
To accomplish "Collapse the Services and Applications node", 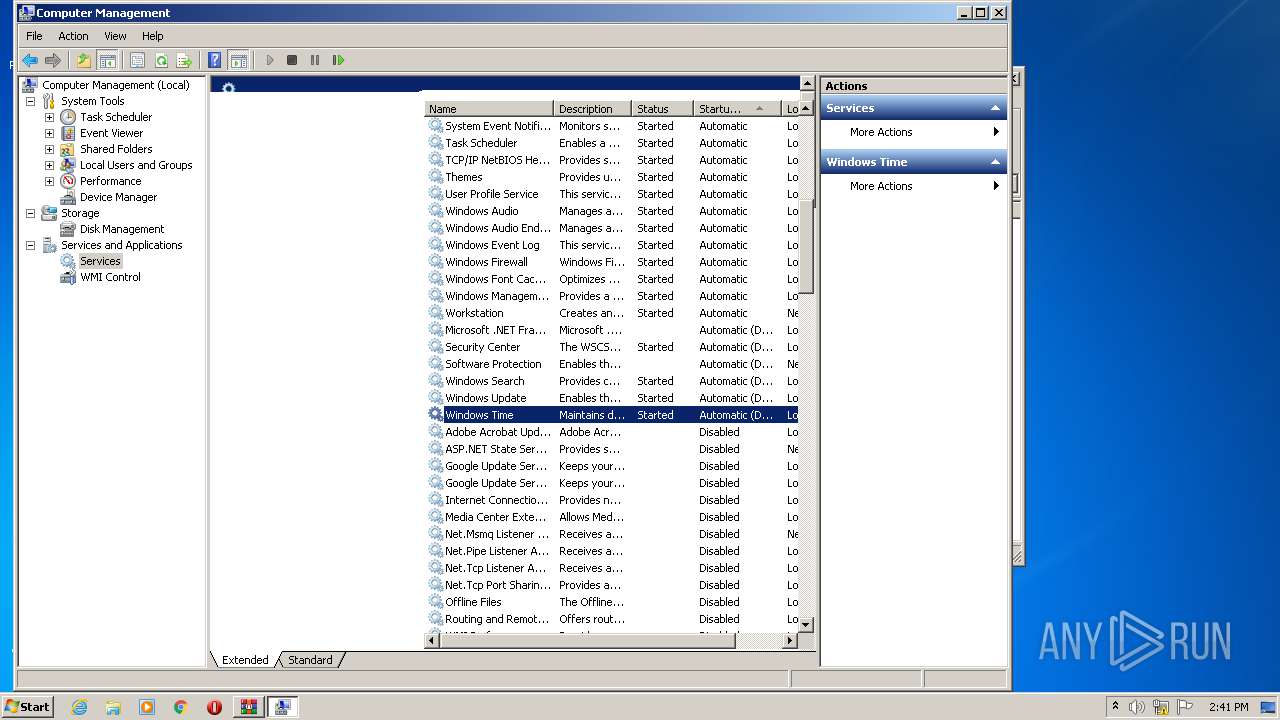I will (x=30, y=245).
